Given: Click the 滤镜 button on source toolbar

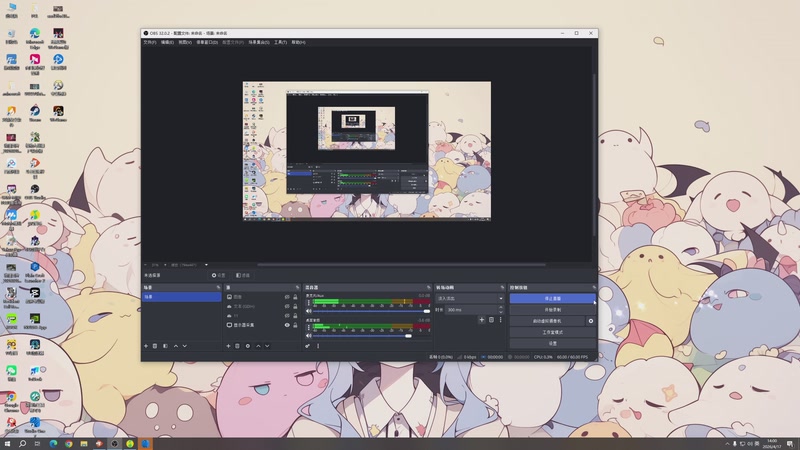Looking at the screenshot, I should point(243,275).
